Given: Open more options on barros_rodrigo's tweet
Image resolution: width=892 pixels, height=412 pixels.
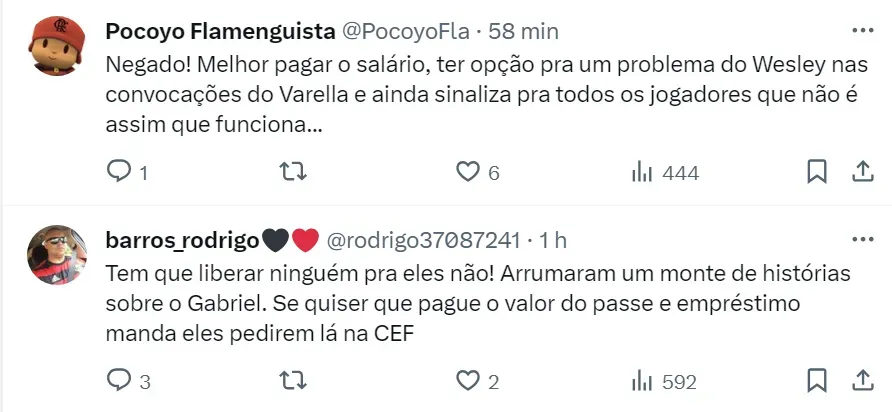Looking at the screenshot, I should (861, 240).
